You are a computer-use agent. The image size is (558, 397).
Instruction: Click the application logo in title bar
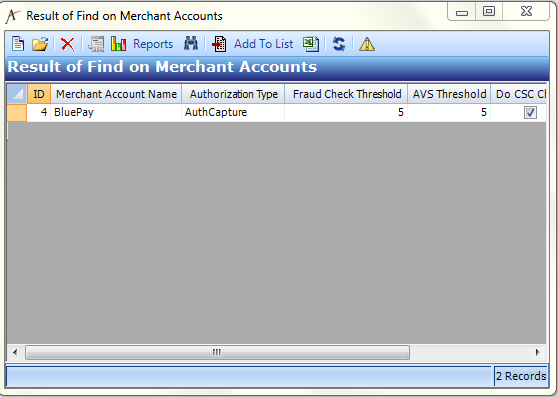pyautogui.click(x=13, y=16)
